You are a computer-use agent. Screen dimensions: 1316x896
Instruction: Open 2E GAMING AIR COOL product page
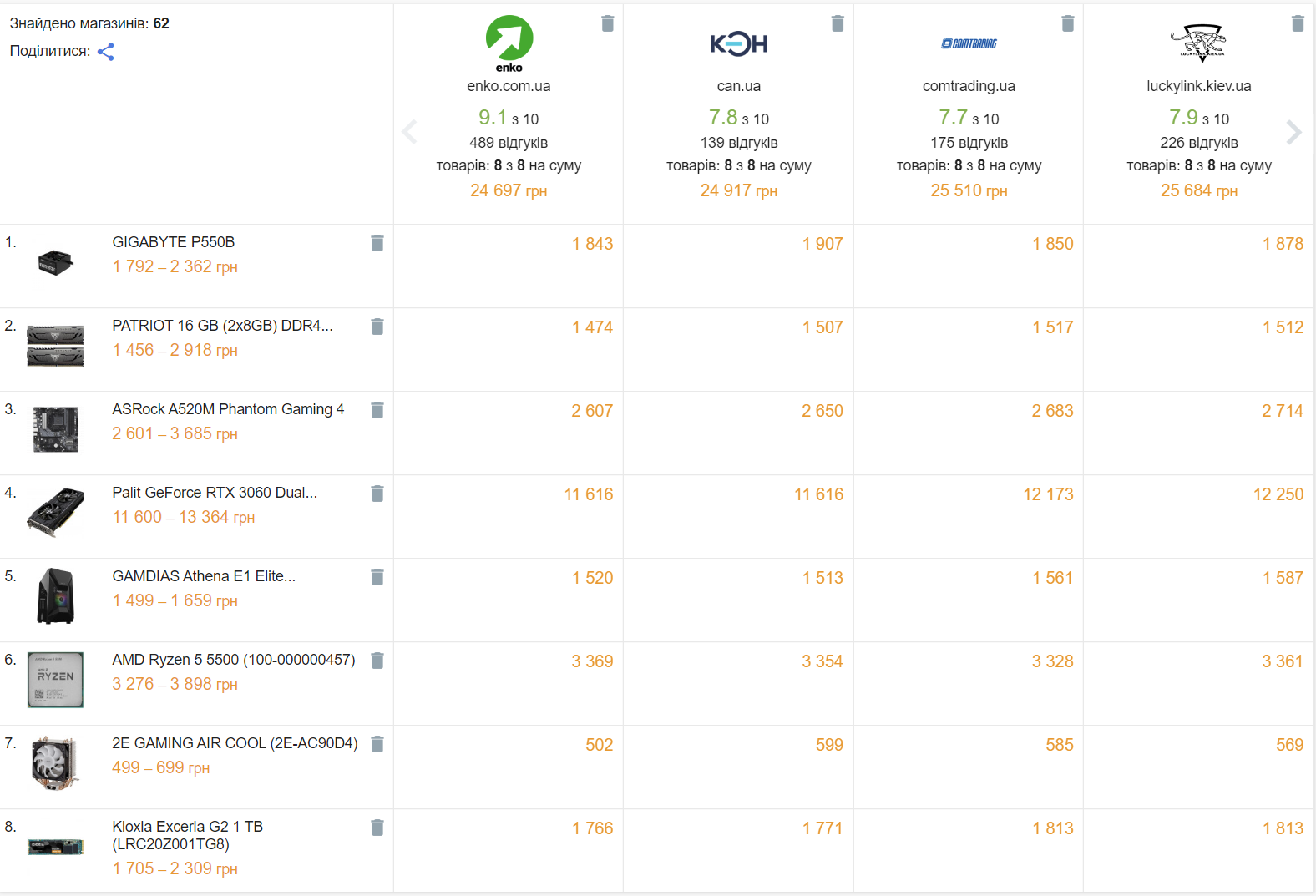(235, 743)
